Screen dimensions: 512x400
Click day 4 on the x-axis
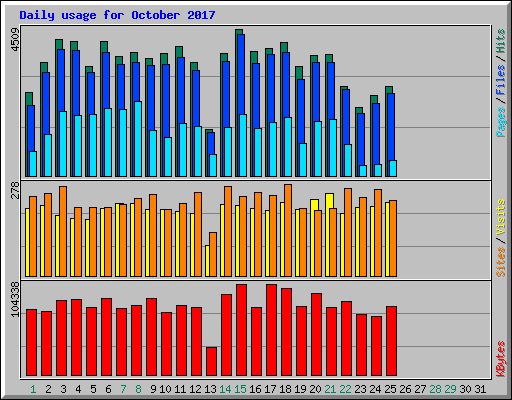(78, 389)
